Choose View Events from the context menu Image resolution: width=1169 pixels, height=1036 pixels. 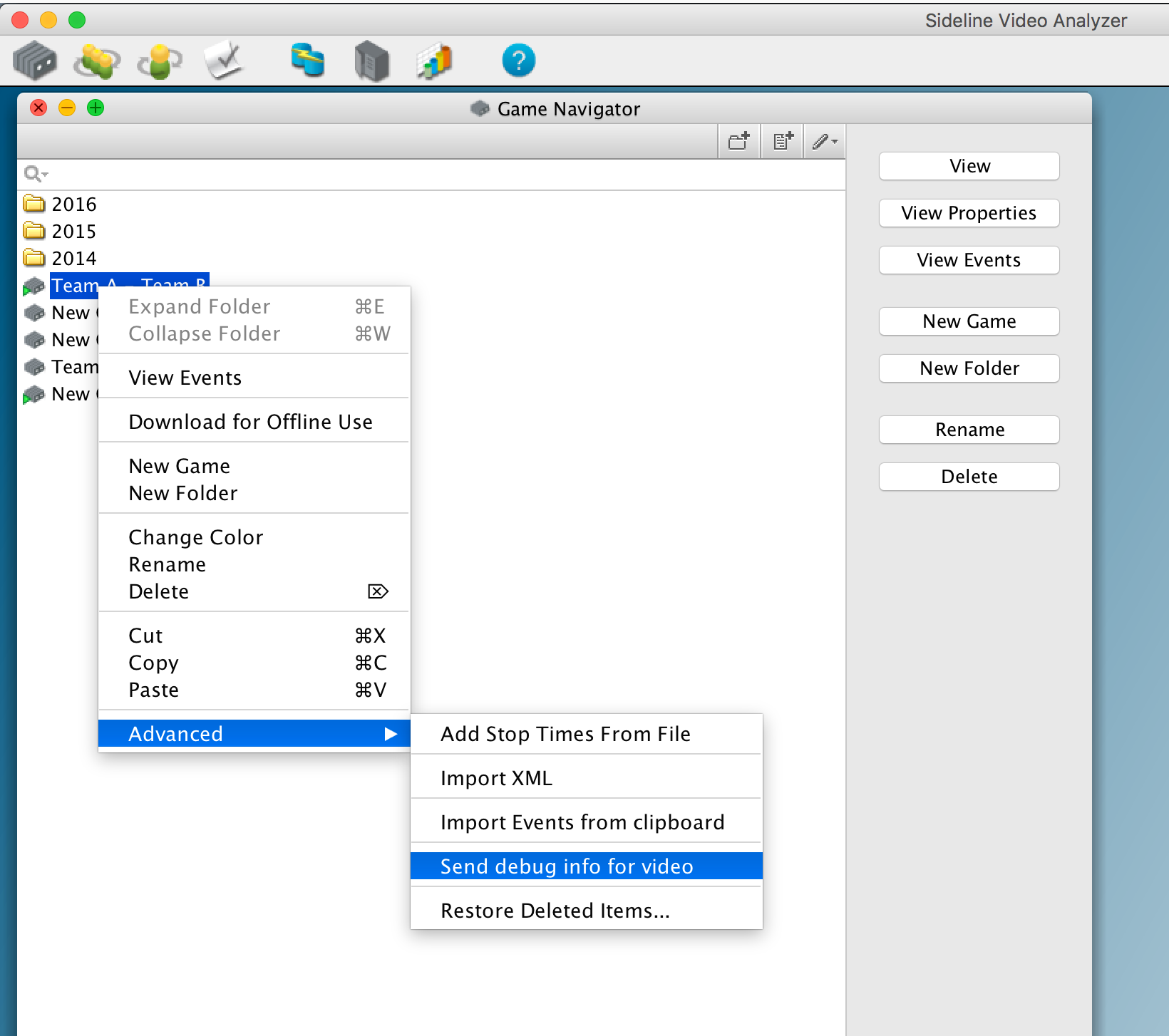point(254,378)
